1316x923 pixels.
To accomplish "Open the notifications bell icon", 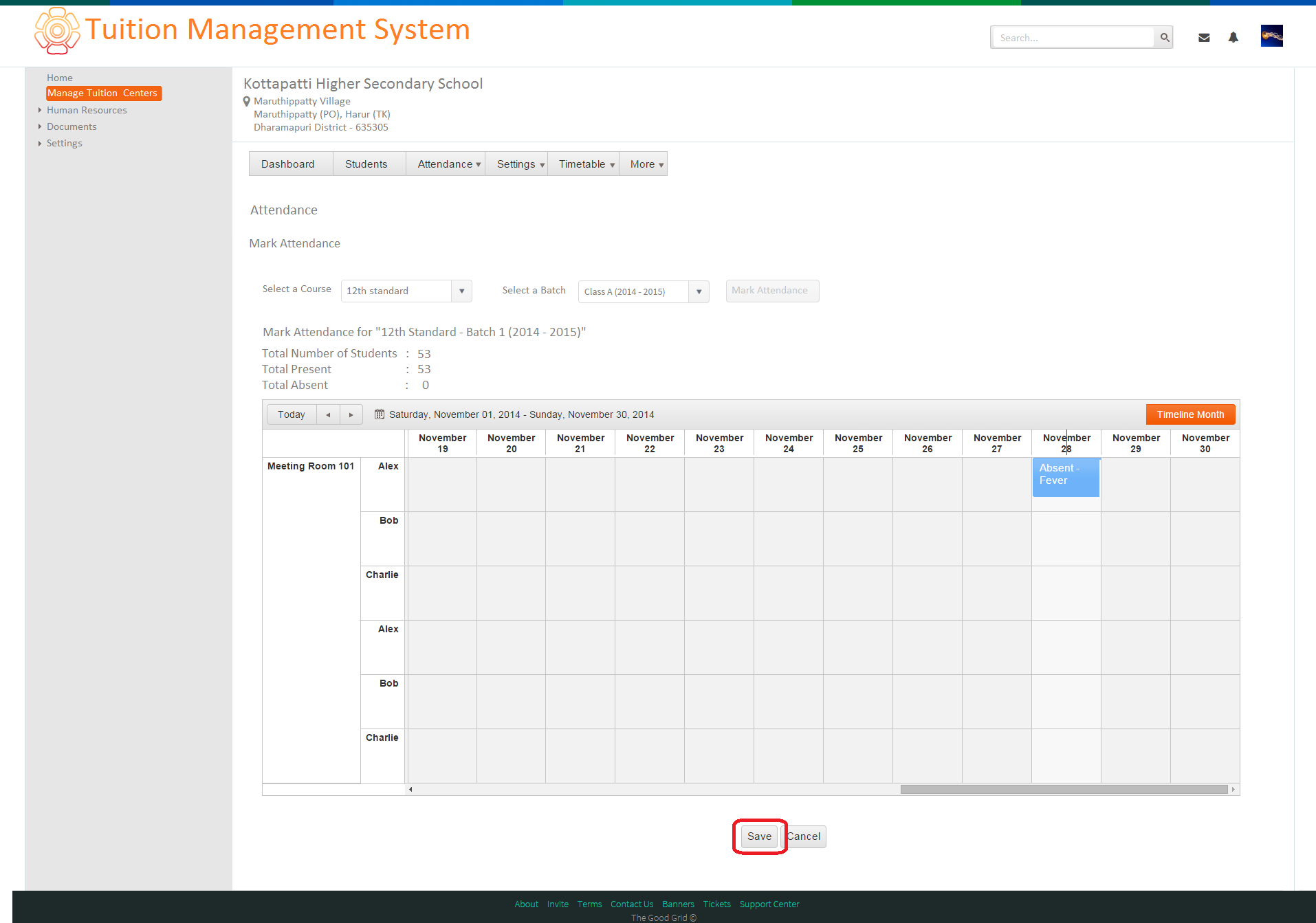I will coord(1233,38).
